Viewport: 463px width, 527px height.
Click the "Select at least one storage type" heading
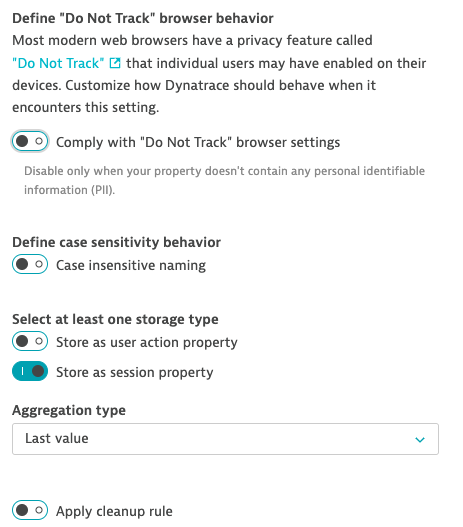115,319
